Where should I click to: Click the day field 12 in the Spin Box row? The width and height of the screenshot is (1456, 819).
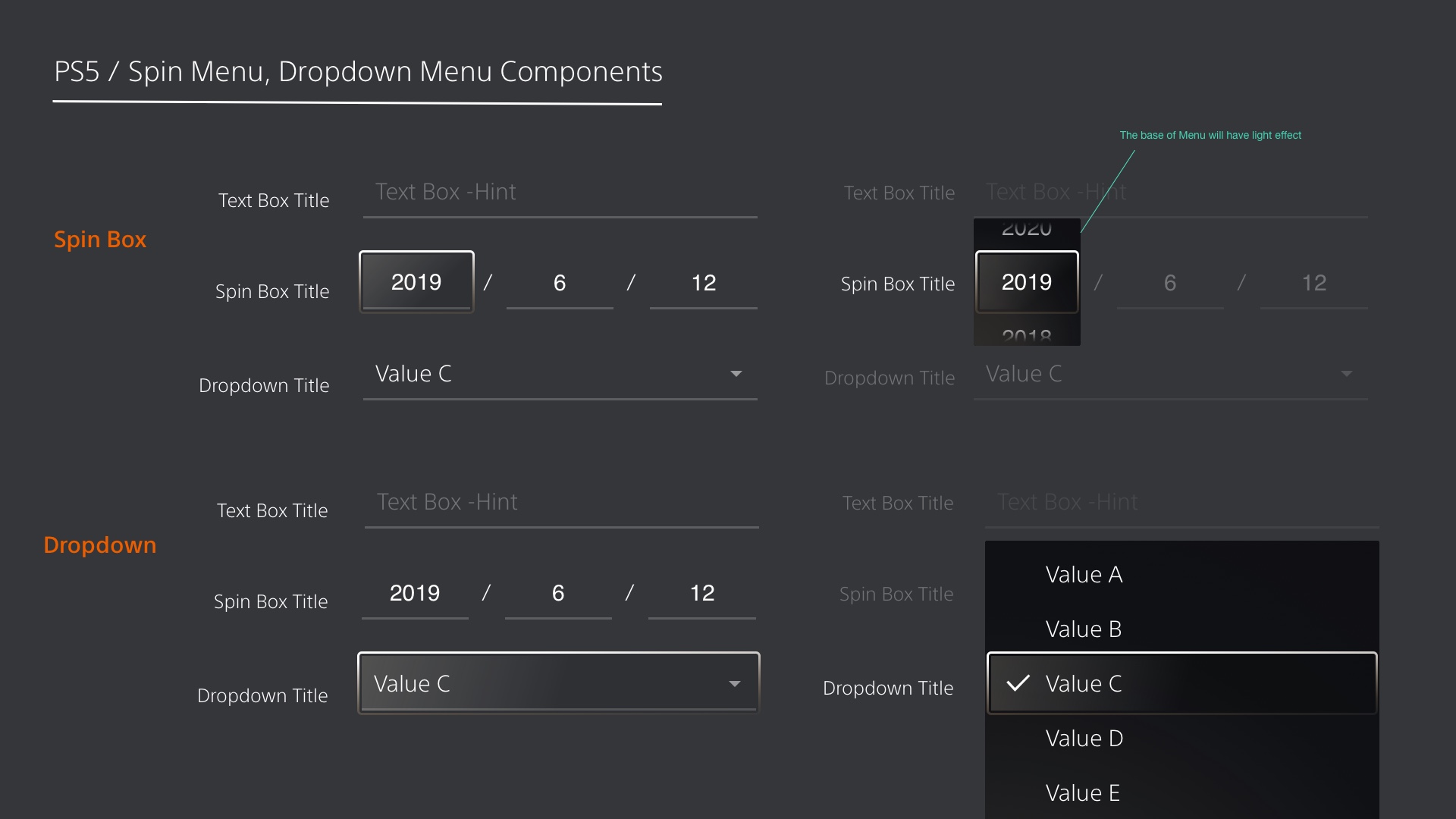(x=703, y=283)
